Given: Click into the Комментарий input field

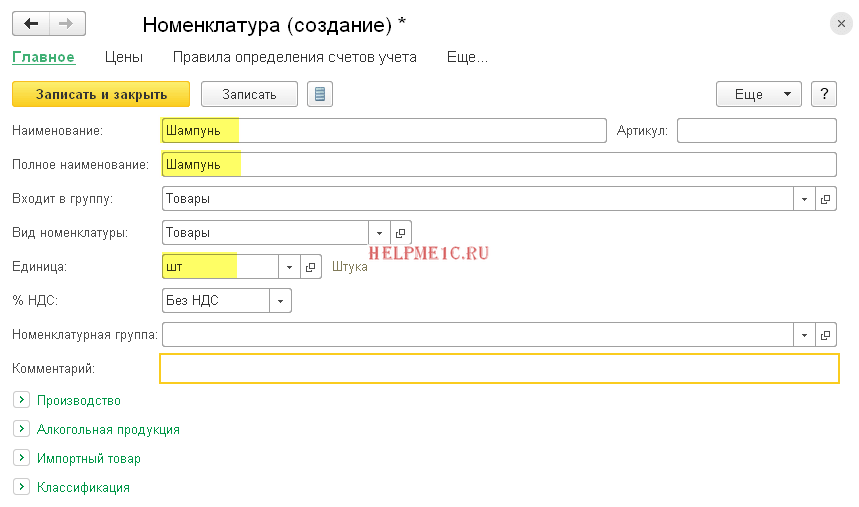Looking at the screenshot, I should [x=498, y=369].
